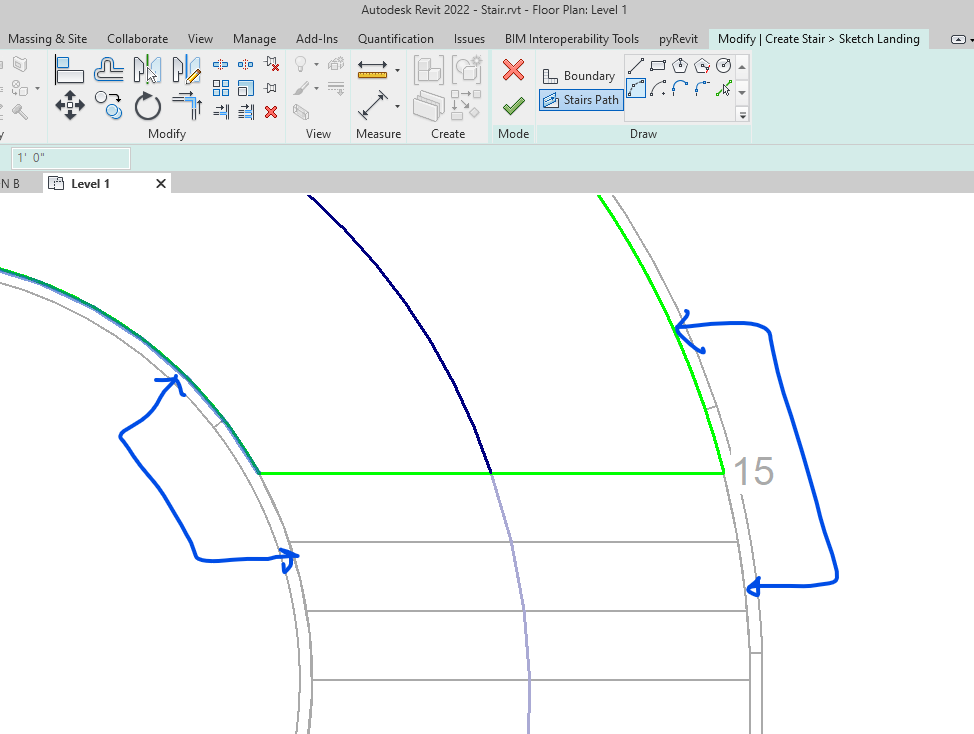Image resolution: width=974 pixels, height=734 pixels.
Task: Select the Pick Lines draw tool
Action: (x=722, y=88)
